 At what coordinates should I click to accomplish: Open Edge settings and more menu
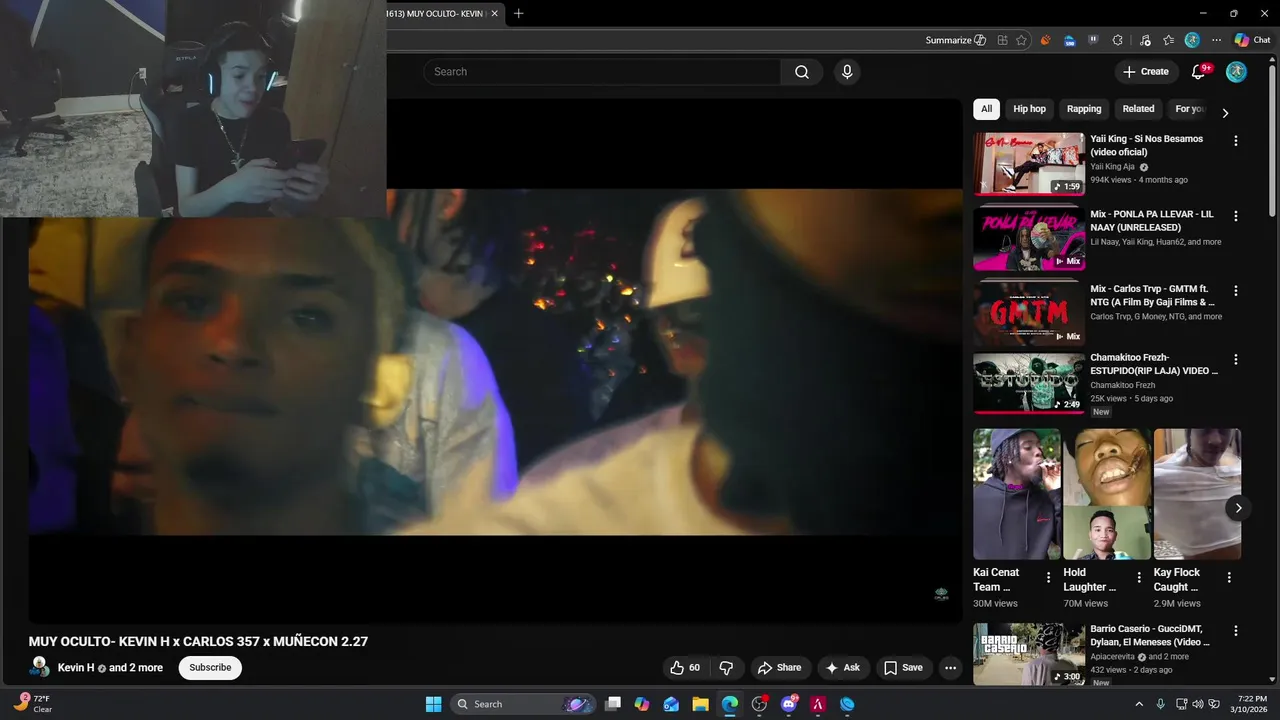click(x=1216, y=40)
